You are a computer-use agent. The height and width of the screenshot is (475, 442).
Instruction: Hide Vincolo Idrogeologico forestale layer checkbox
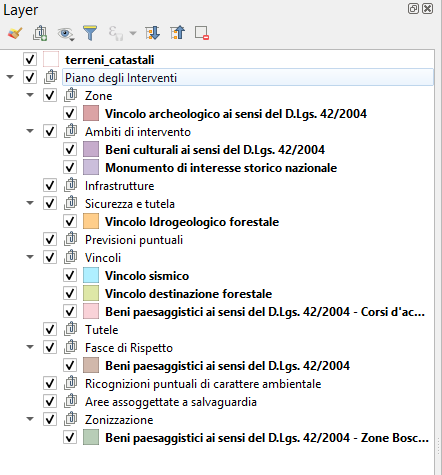point(70,221)
